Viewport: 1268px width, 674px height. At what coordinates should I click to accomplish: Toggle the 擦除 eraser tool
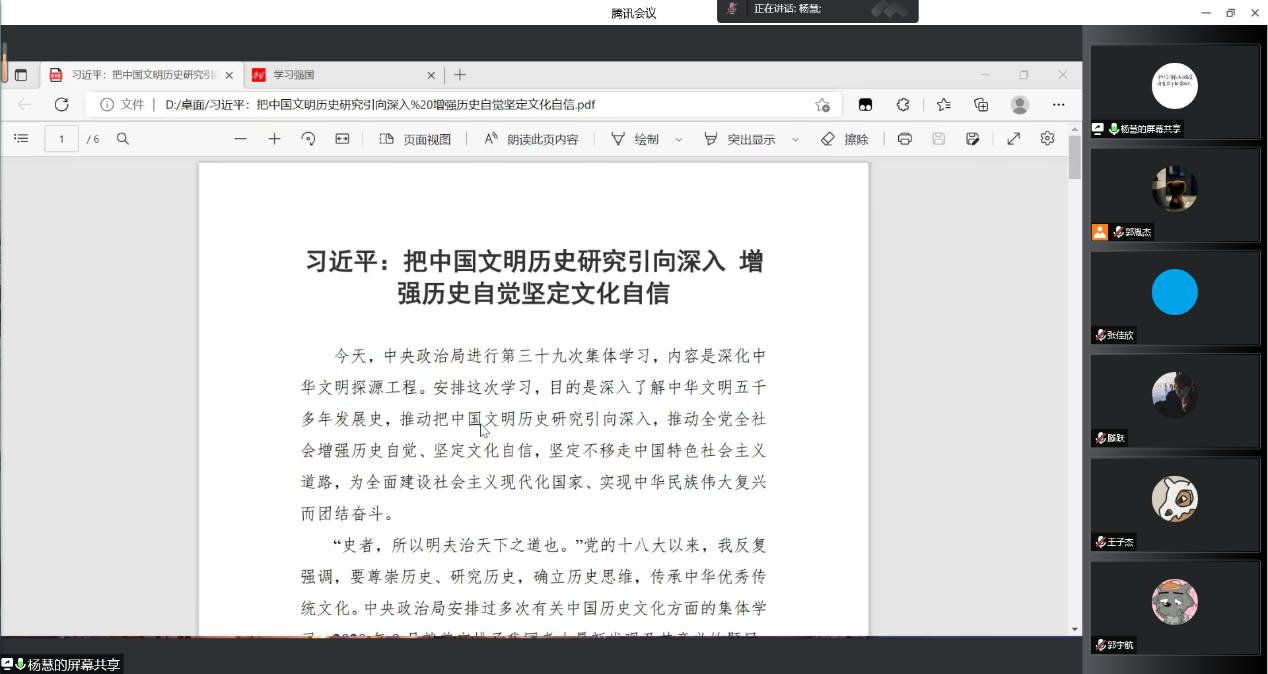point(845,139)
